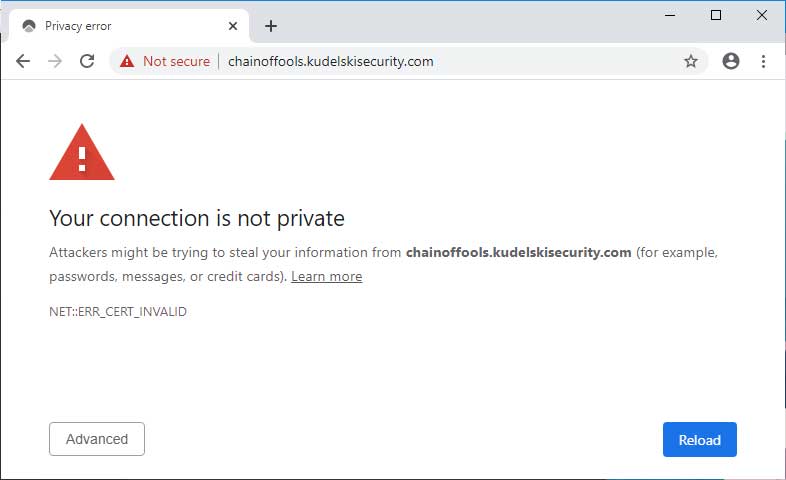Click the forward navigation arrow
The image size is (786, 480).
pos(55,61)
